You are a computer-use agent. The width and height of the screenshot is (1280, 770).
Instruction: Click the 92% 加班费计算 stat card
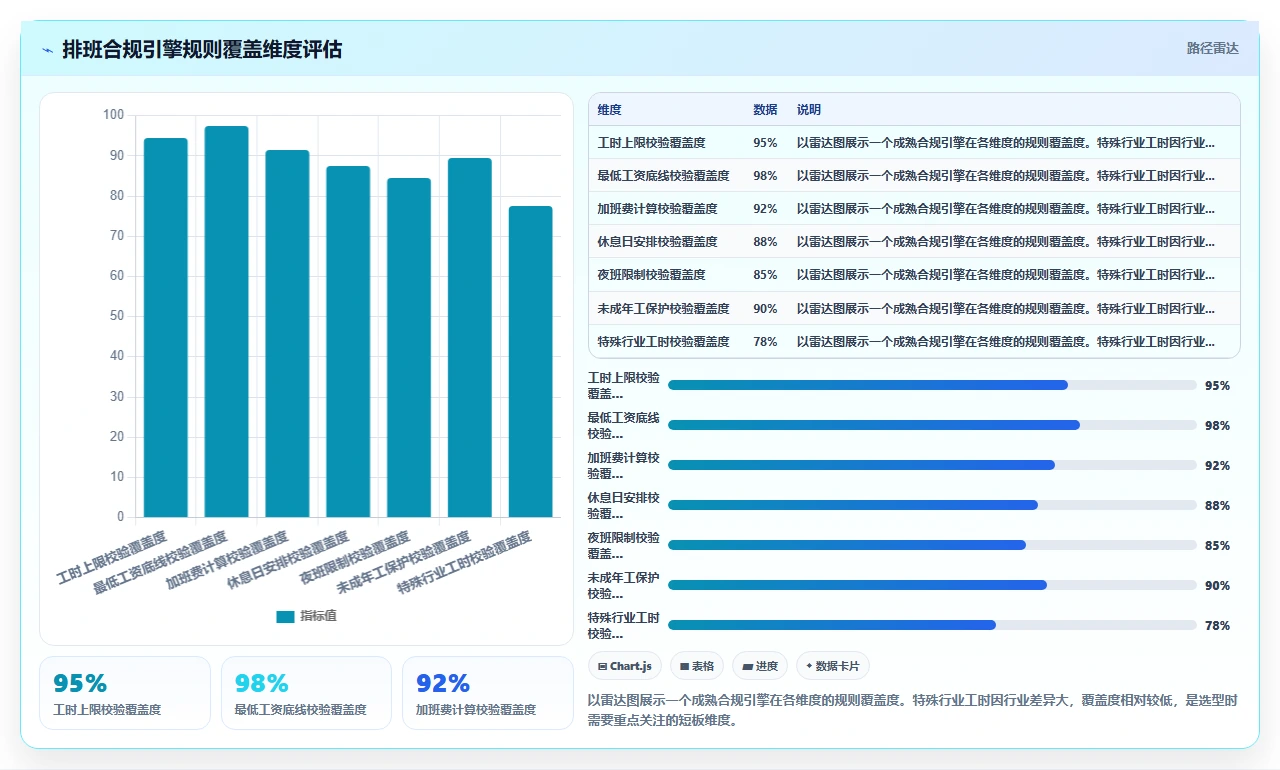[x=488, y=693]
